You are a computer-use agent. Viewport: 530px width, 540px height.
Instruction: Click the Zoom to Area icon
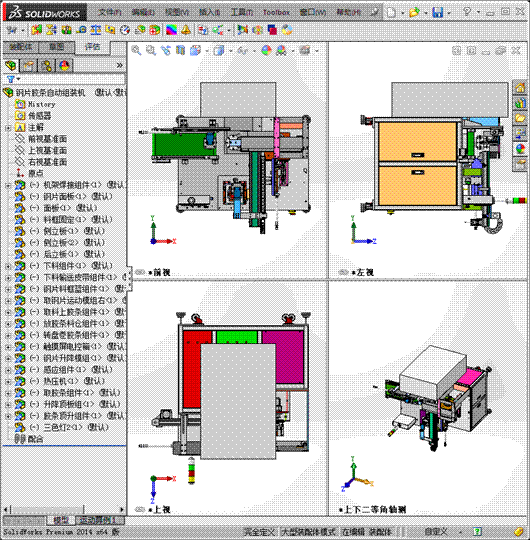[x=151, y=51]
